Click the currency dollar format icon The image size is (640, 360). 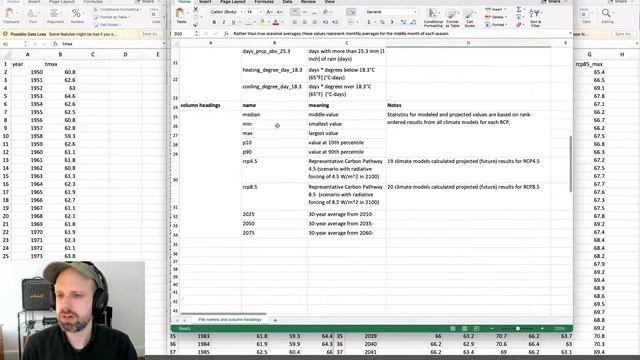click(369, 22)
